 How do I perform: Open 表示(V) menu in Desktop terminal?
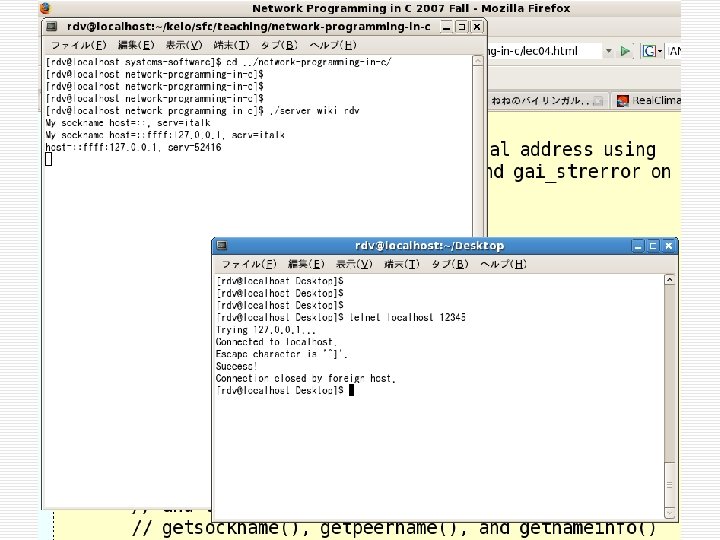(354, 264)
